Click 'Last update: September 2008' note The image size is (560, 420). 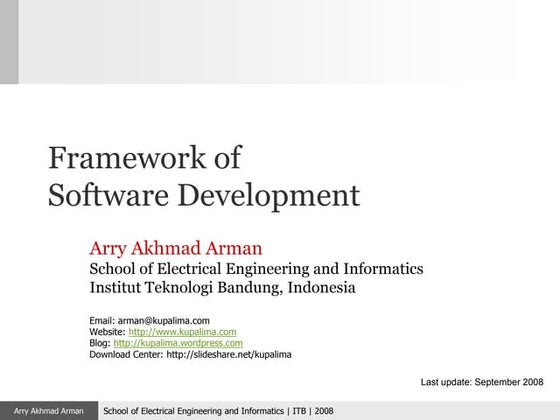tap(482, 382)
